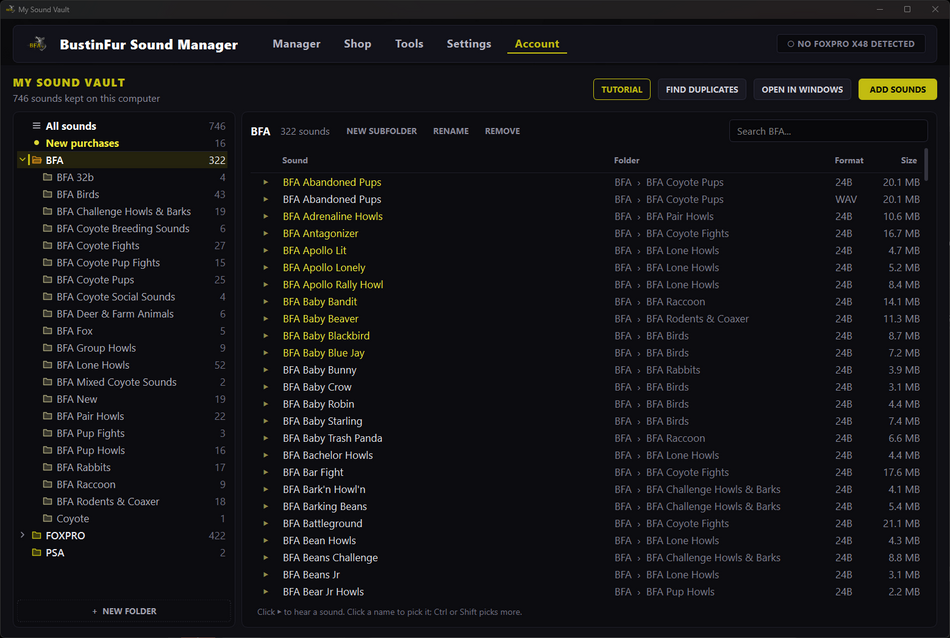950x638 pixels.
Task: Open the BFA Rodents & Coaxer folder
Action: pos(124,502)
